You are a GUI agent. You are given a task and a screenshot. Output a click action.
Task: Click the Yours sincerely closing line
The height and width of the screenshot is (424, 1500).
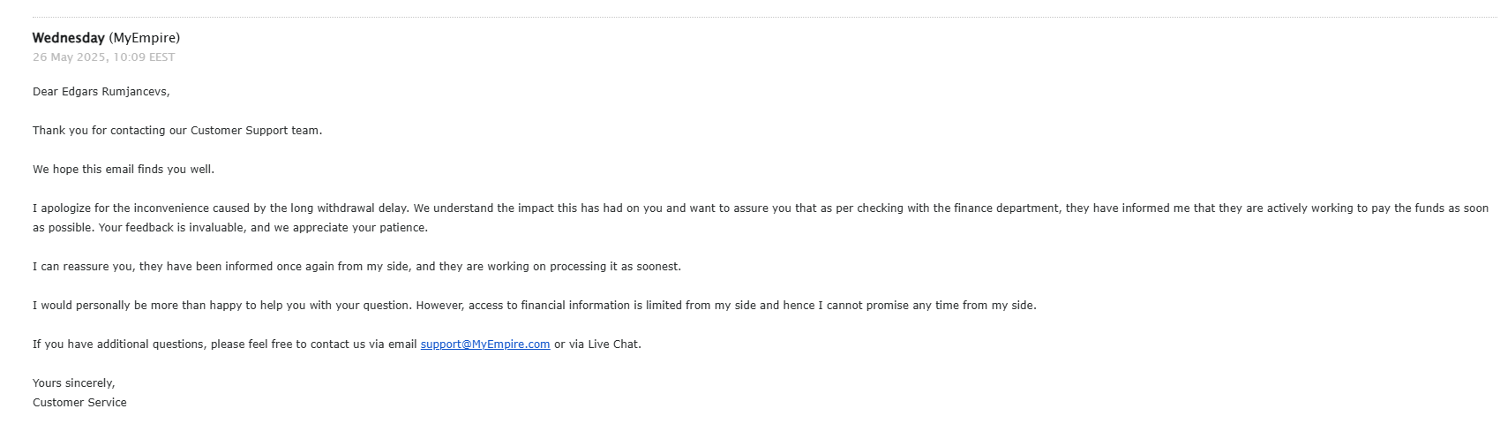point(73,383)
